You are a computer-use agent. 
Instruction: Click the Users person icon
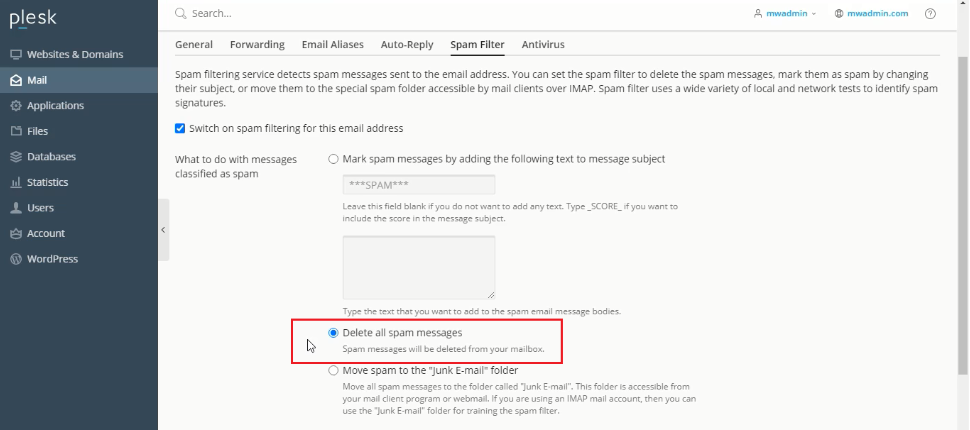[16, 208]
